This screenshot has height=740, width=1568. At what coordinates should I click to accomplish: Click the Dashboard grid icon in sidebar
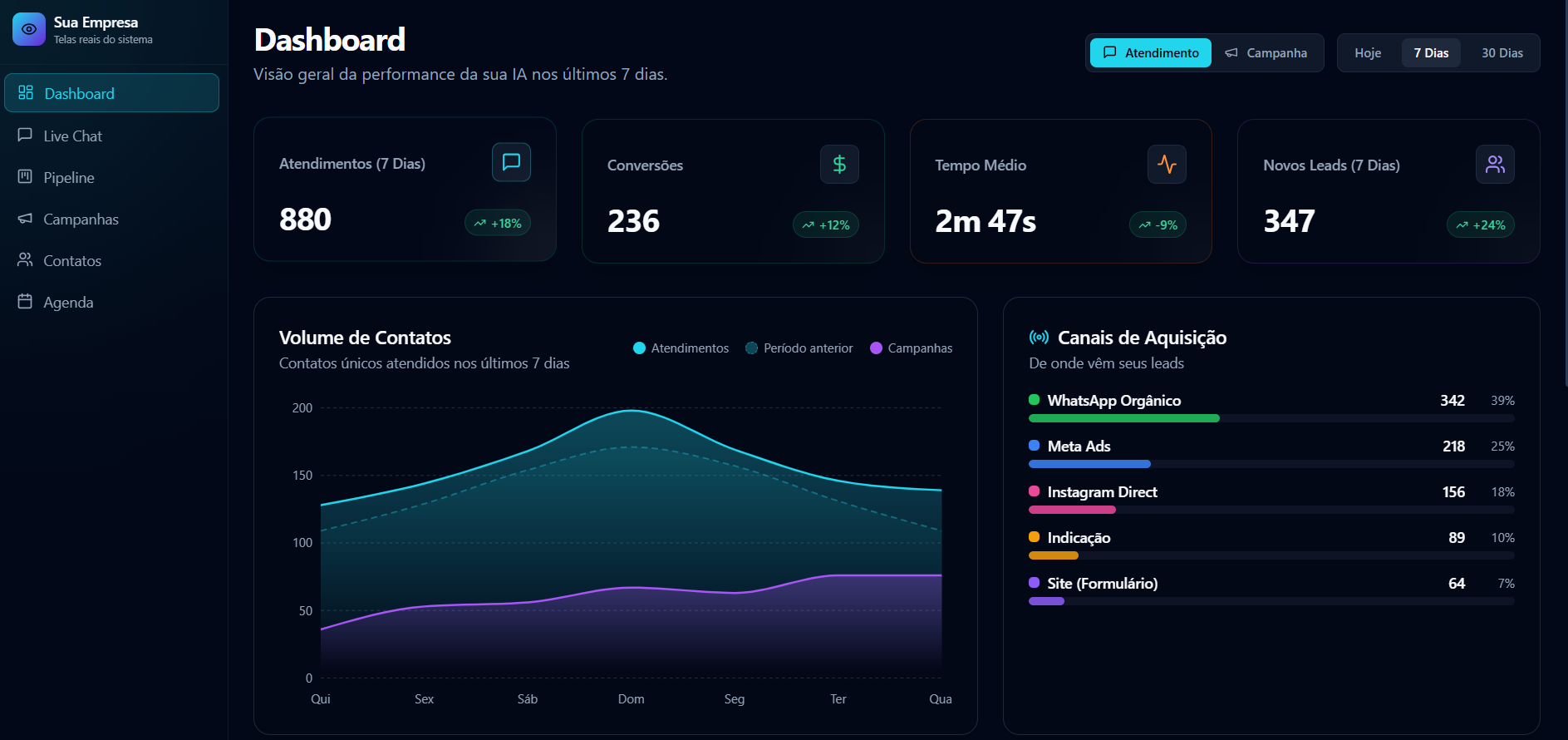coord(26,92)
